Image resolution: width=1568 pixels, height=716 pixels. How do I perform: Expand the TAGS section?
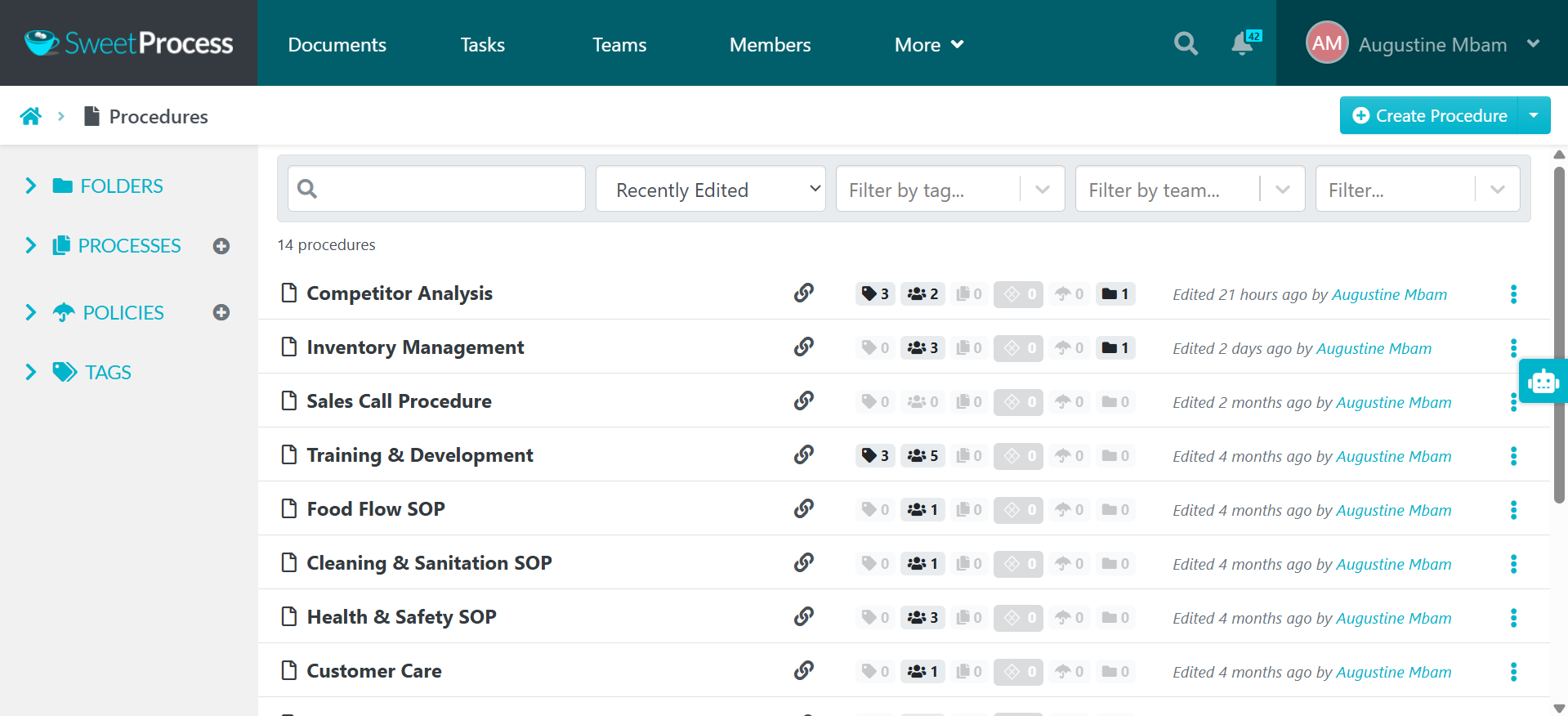tap(31, 373)
